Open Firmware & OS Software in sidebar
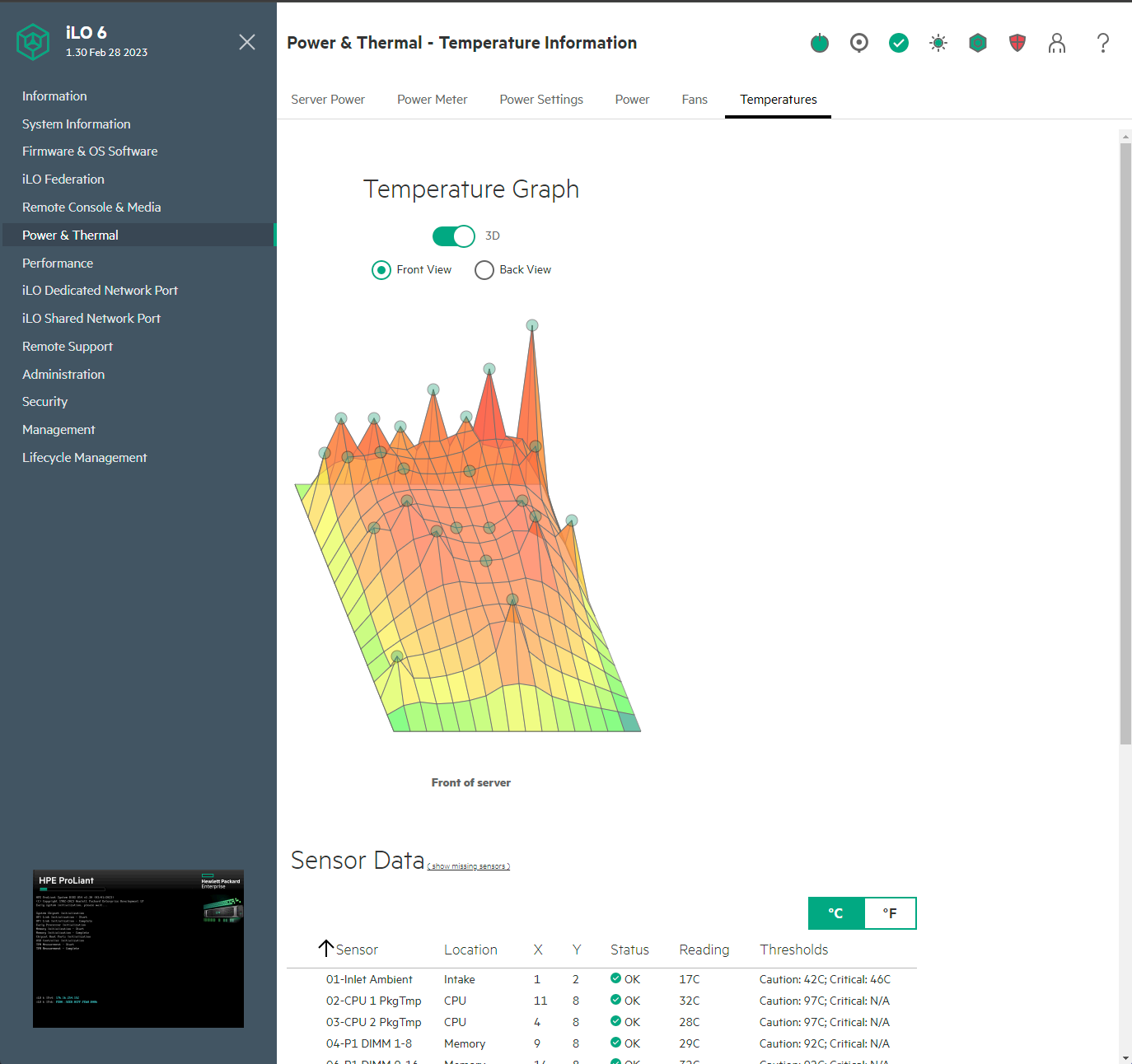 90,152
